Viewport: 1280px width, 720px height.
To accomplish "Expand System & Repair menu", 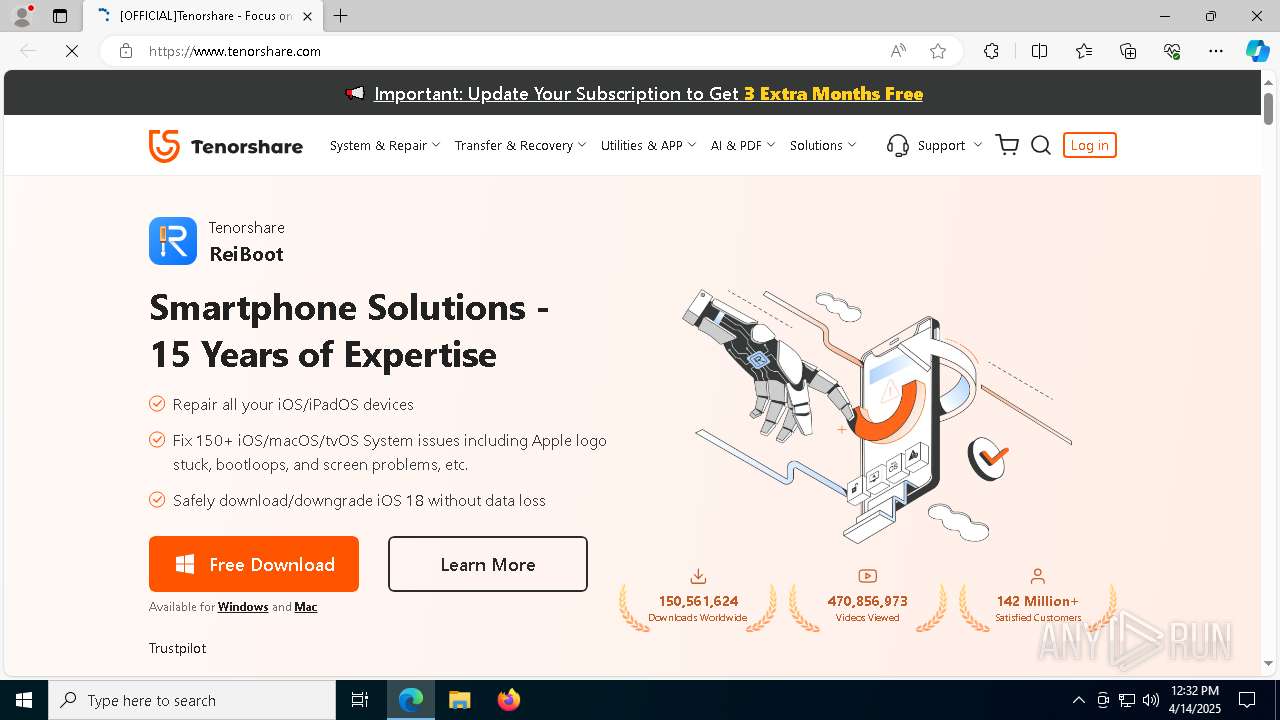I will coord(385,145).
